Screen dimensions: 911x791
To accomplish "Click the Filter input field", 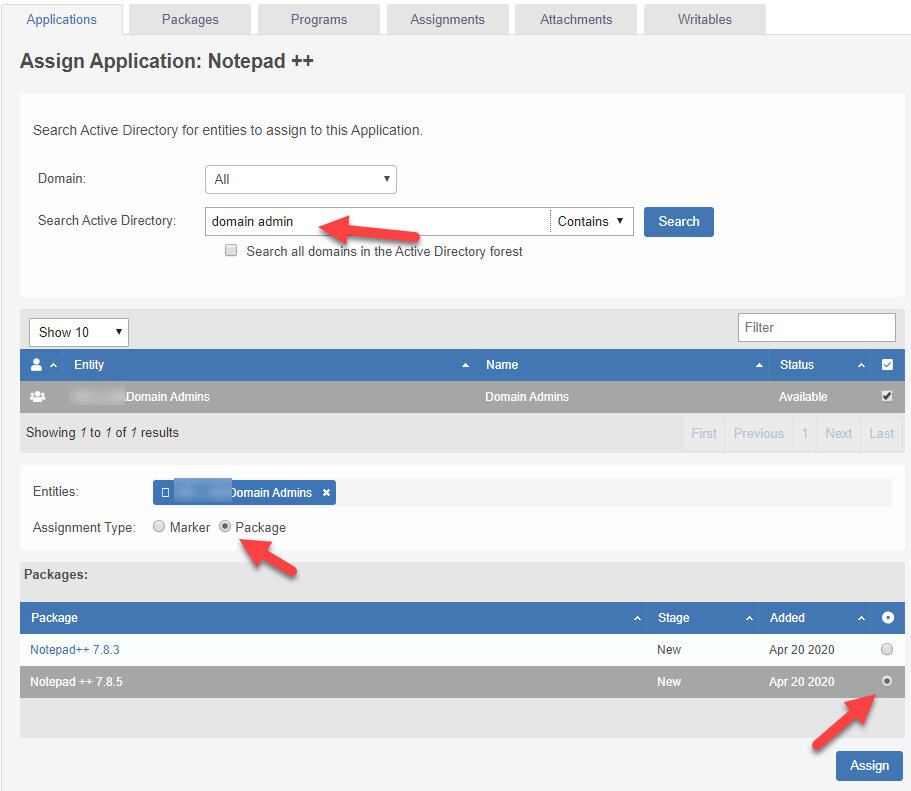I will tap(816, 328).
